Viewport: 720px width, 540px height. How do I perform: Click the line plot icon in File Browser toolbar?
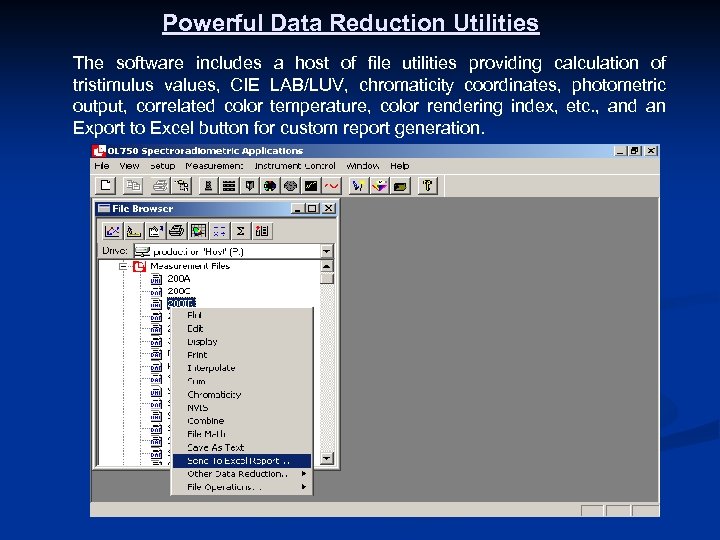click(112, 231)
